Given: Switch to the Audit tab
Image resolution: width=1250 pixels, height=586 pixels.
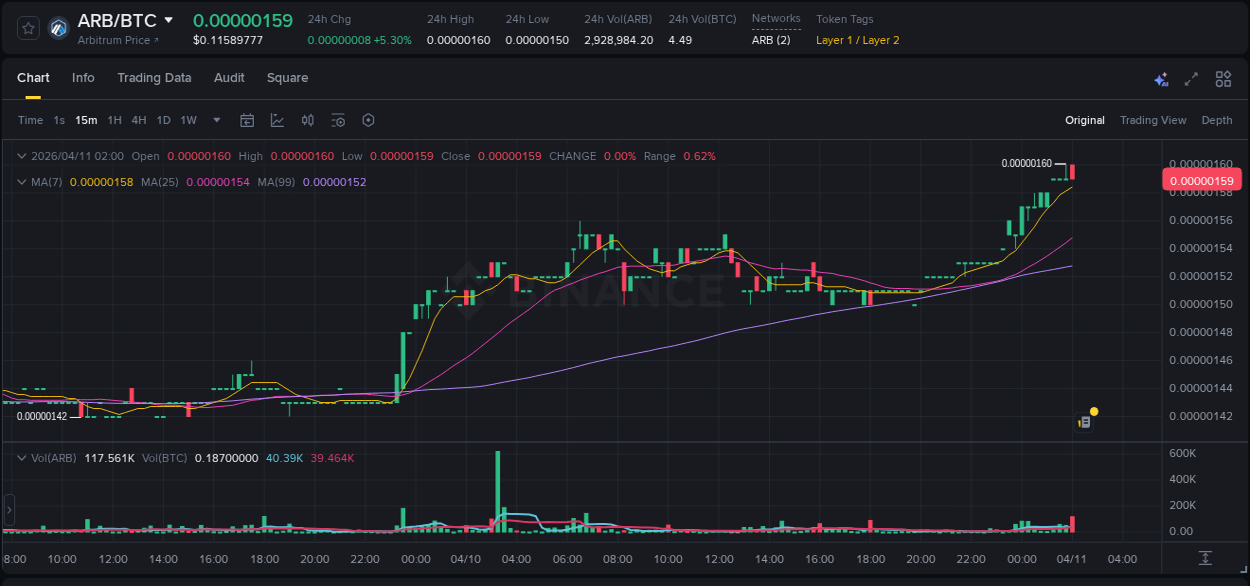Looking at the screenshot, I should click(x=229, y=78).
